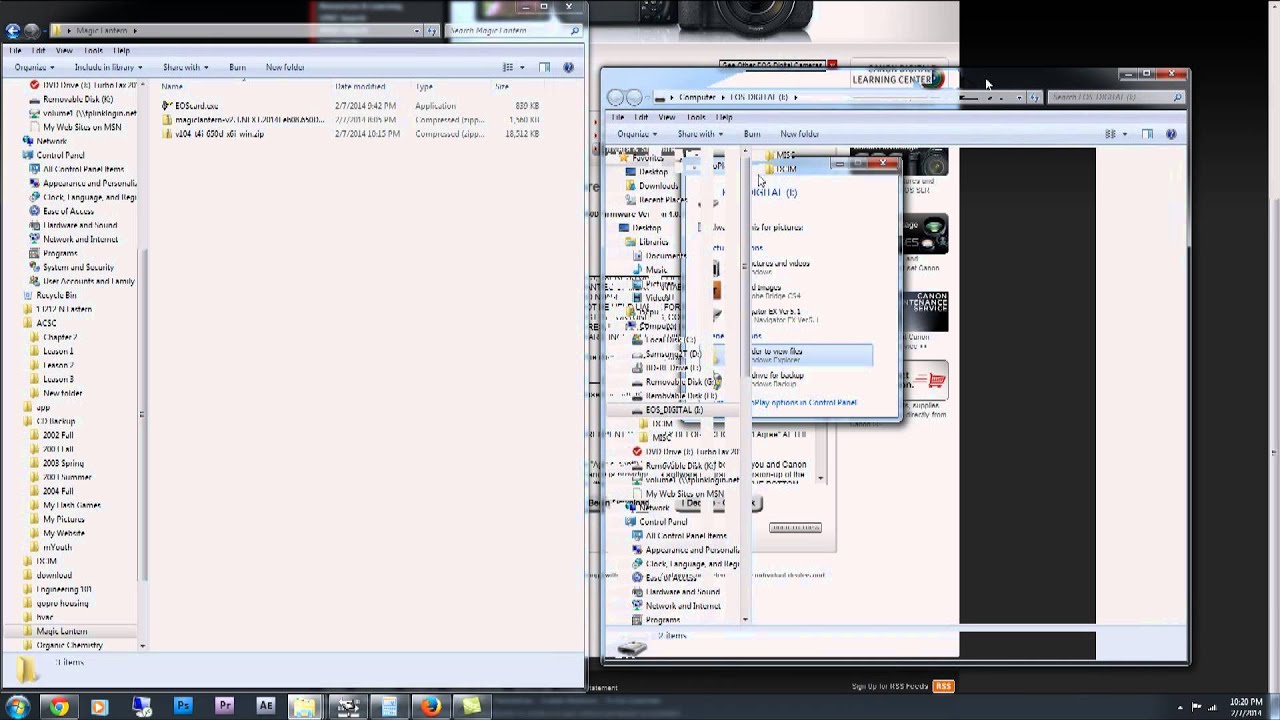
Task: Open Share with dropdown in Magic Lantern window
Action: click(185, 67)
